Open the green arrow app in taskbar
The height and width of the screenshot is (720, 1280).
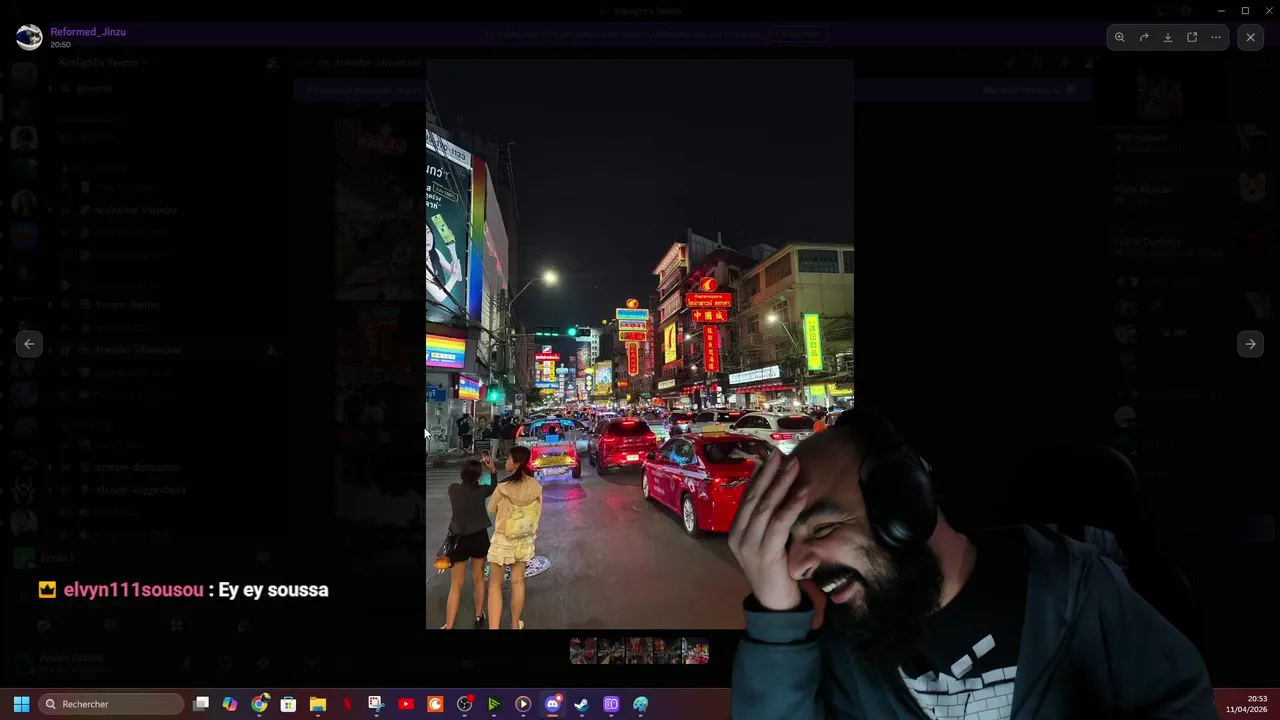pyautogui.click(x=494, y=704)
